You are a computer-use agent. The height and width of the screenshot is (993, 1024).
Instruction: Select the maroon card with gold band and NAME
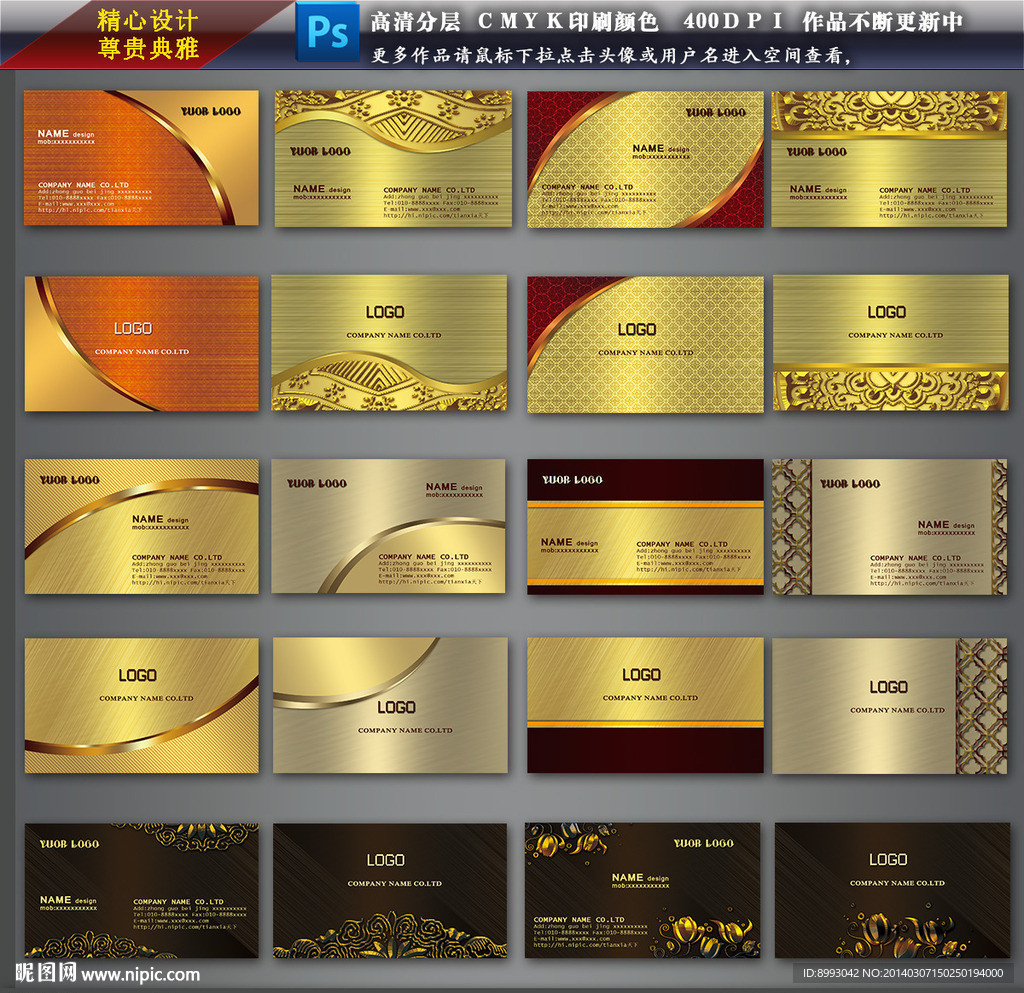click(645, 527)
